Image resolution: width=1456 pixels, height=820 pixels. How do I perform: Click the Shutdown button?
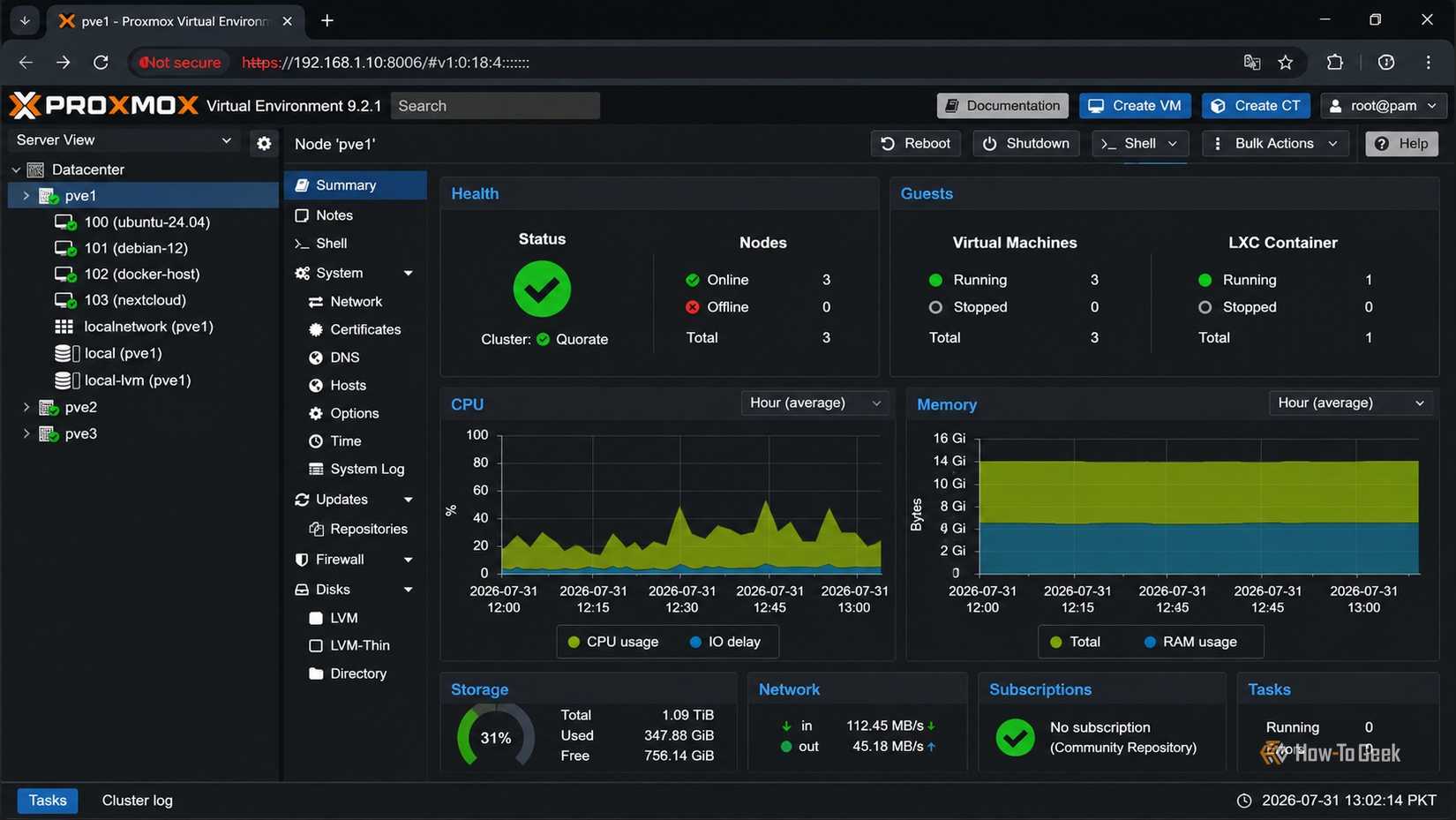[1026, 144]
